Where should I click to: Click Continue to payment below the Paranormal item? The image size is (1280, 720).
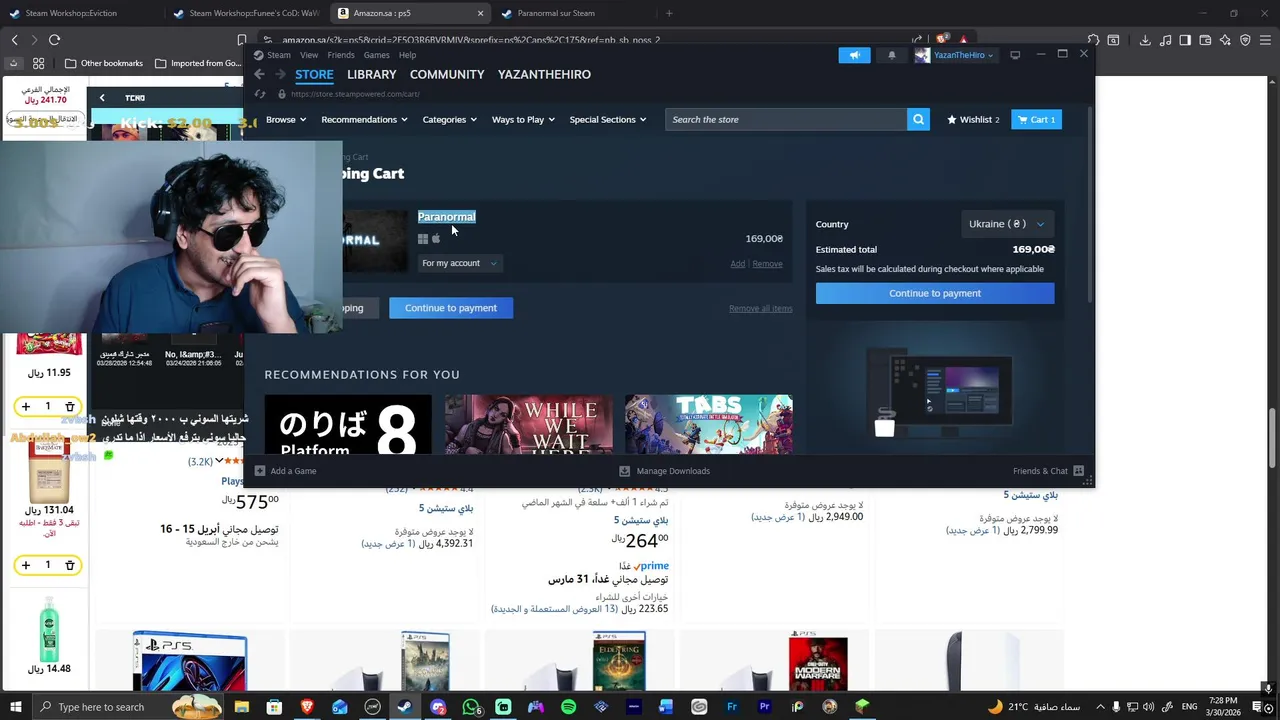tap(450, 308)
